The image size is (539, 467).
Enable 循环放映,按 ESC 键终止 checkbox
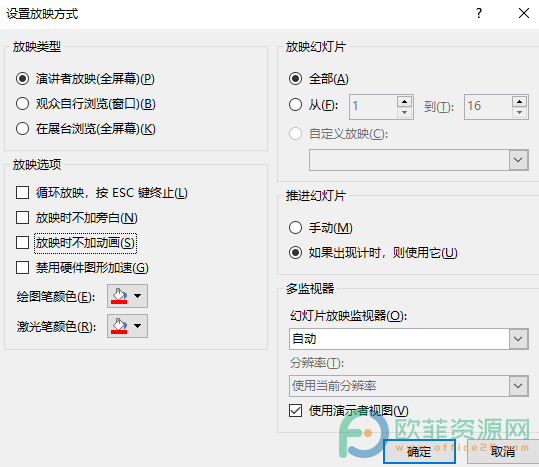[22, 192]
